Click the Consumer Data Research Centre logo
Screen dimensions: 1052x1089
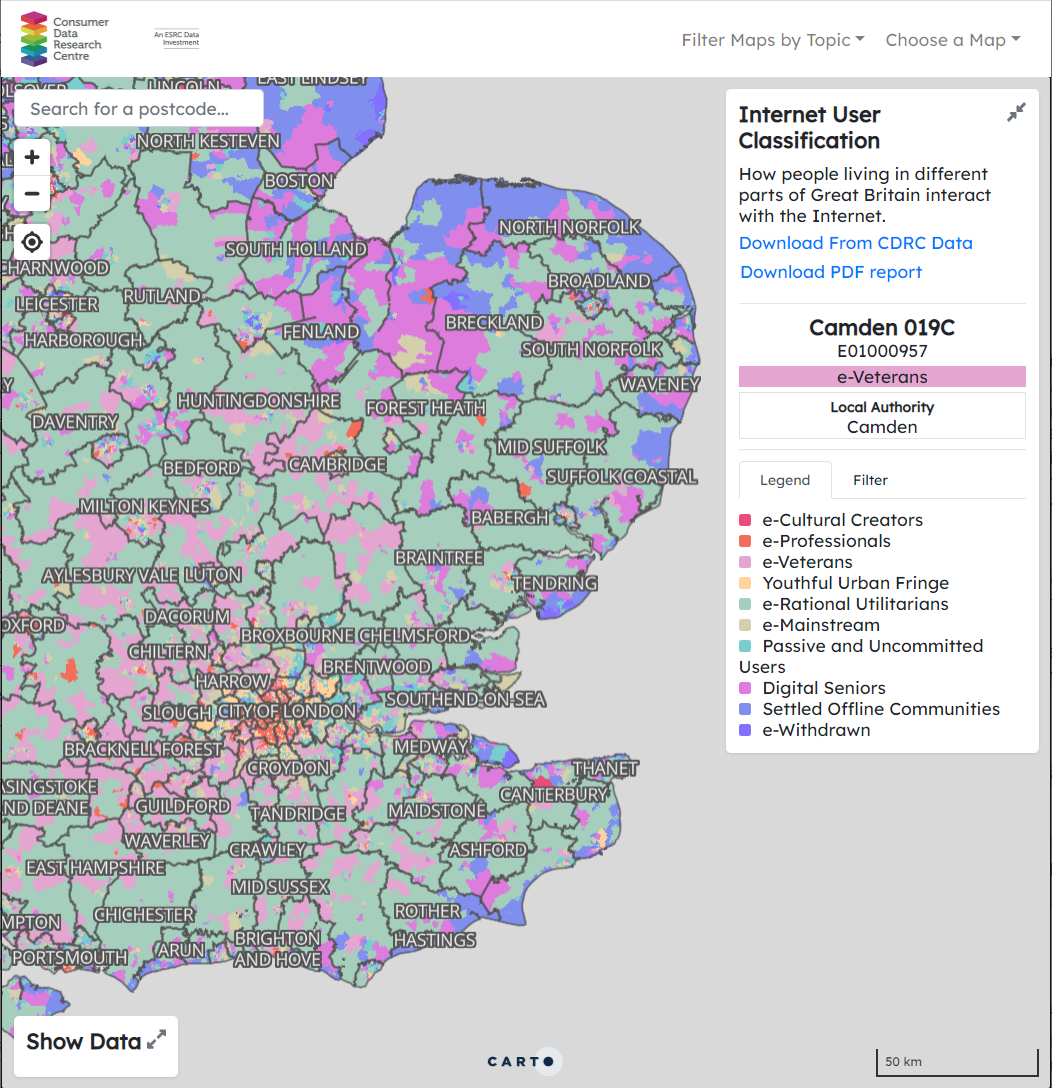[65, 39]
